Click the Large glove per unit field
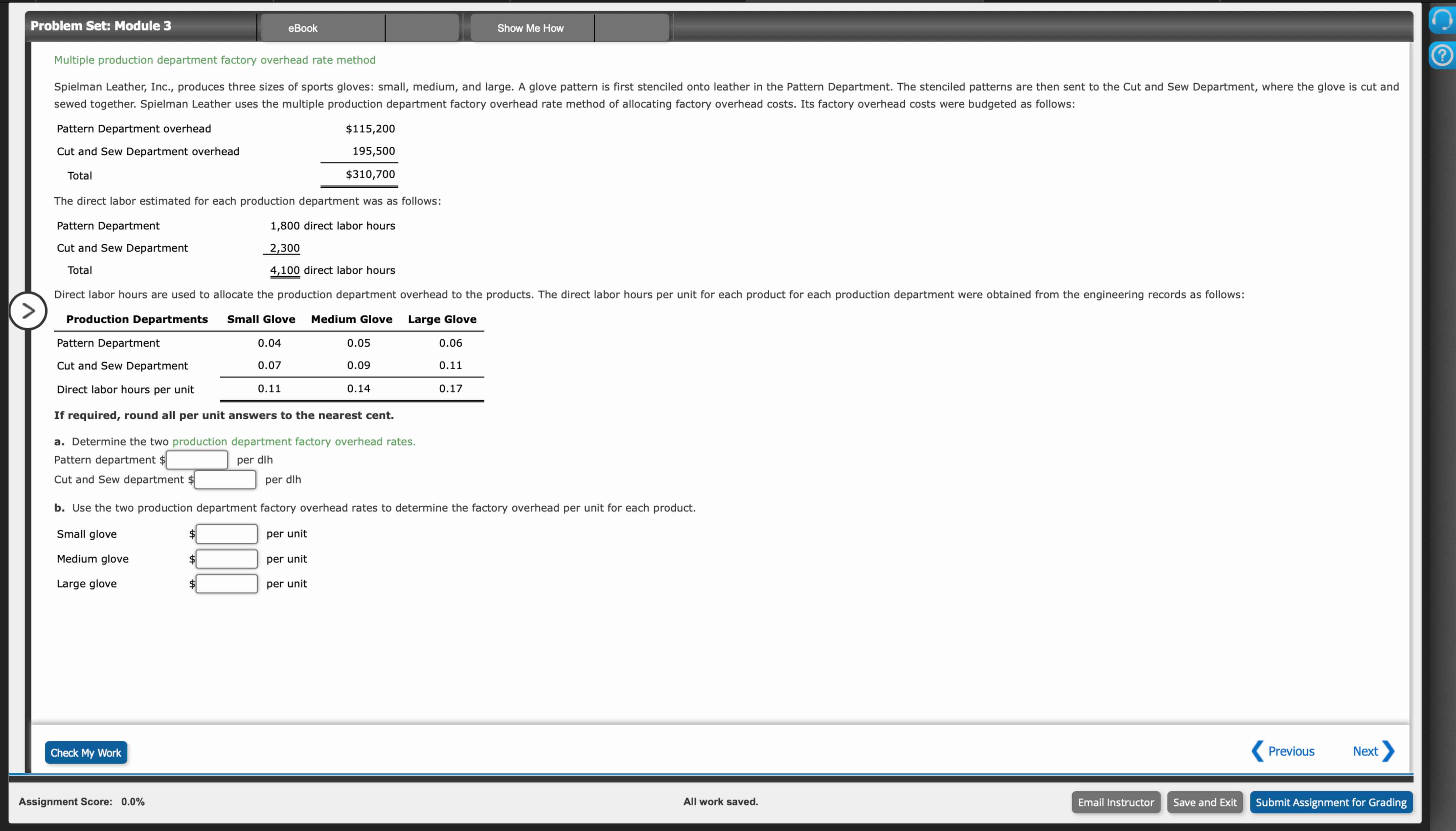The image size is (1456, 831). pyautogui.click(x=226, y=584)
